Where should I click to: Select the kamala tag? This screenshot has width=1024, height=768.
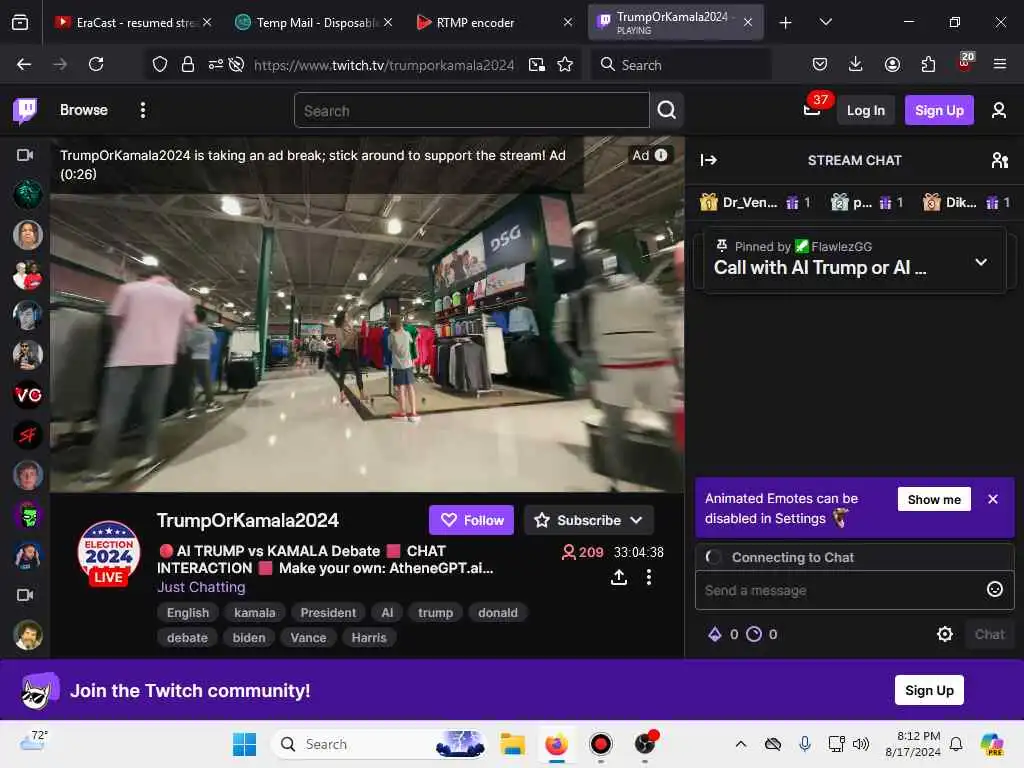click(255, 613)
